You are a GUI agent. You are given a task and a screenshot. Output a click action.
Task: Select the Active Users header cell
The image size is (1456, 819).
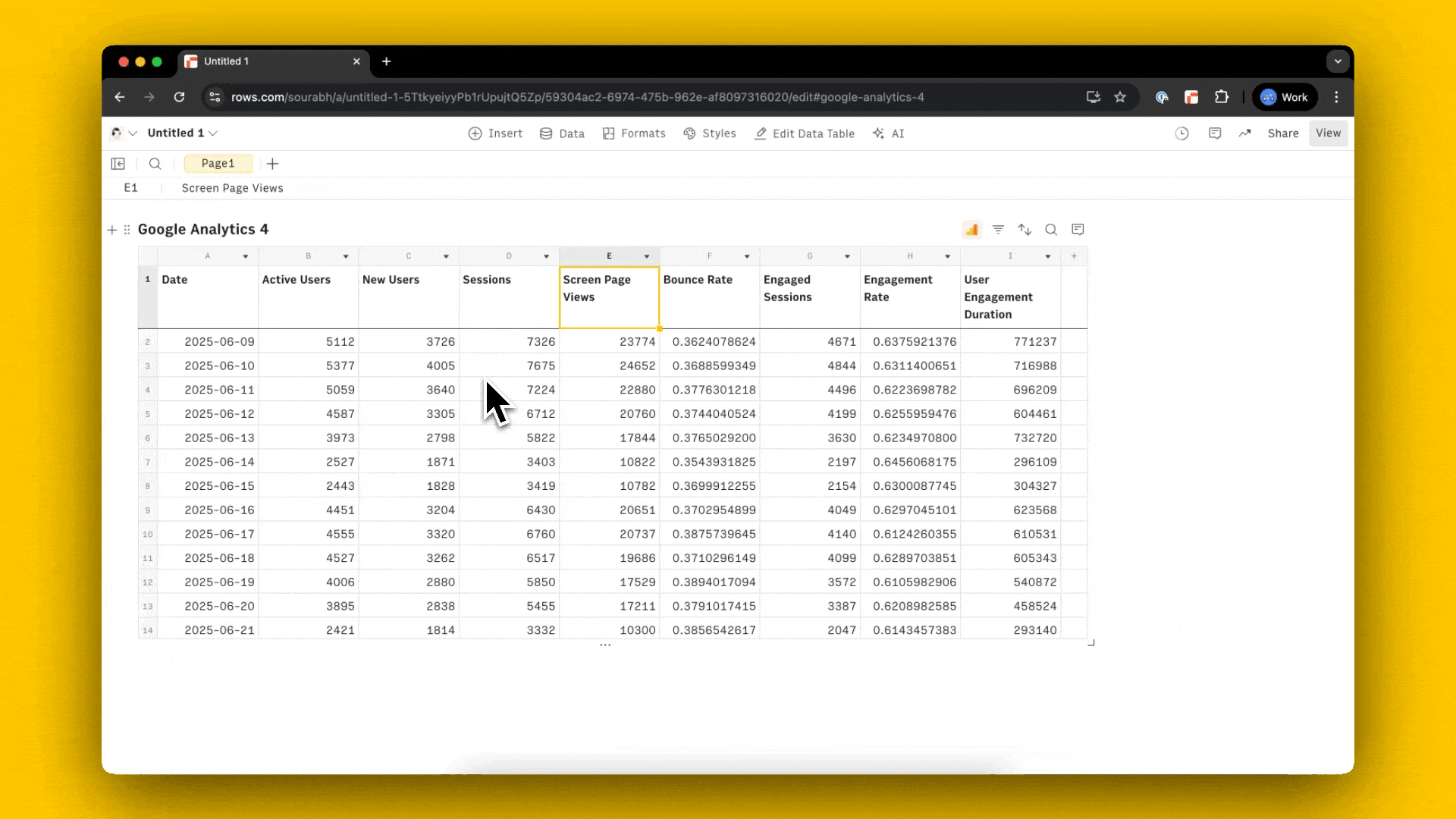tap(308, 297)
